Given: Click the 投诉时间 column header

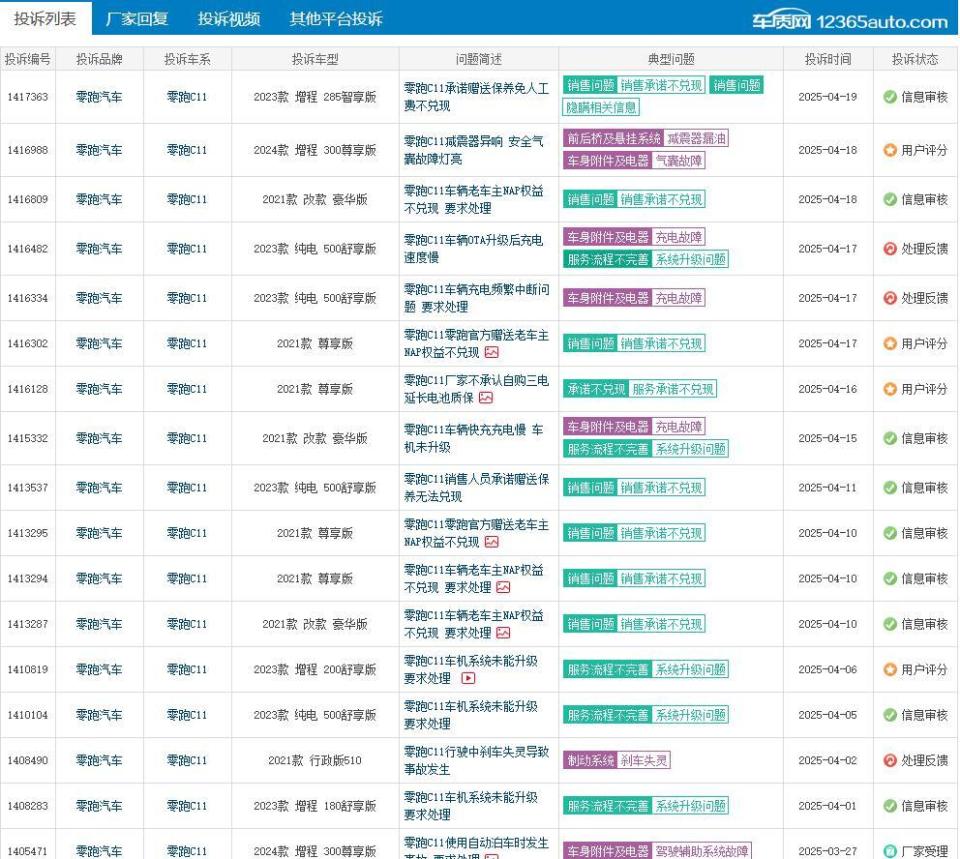Looking at the screenshot, I should click(x=828, y=57).
